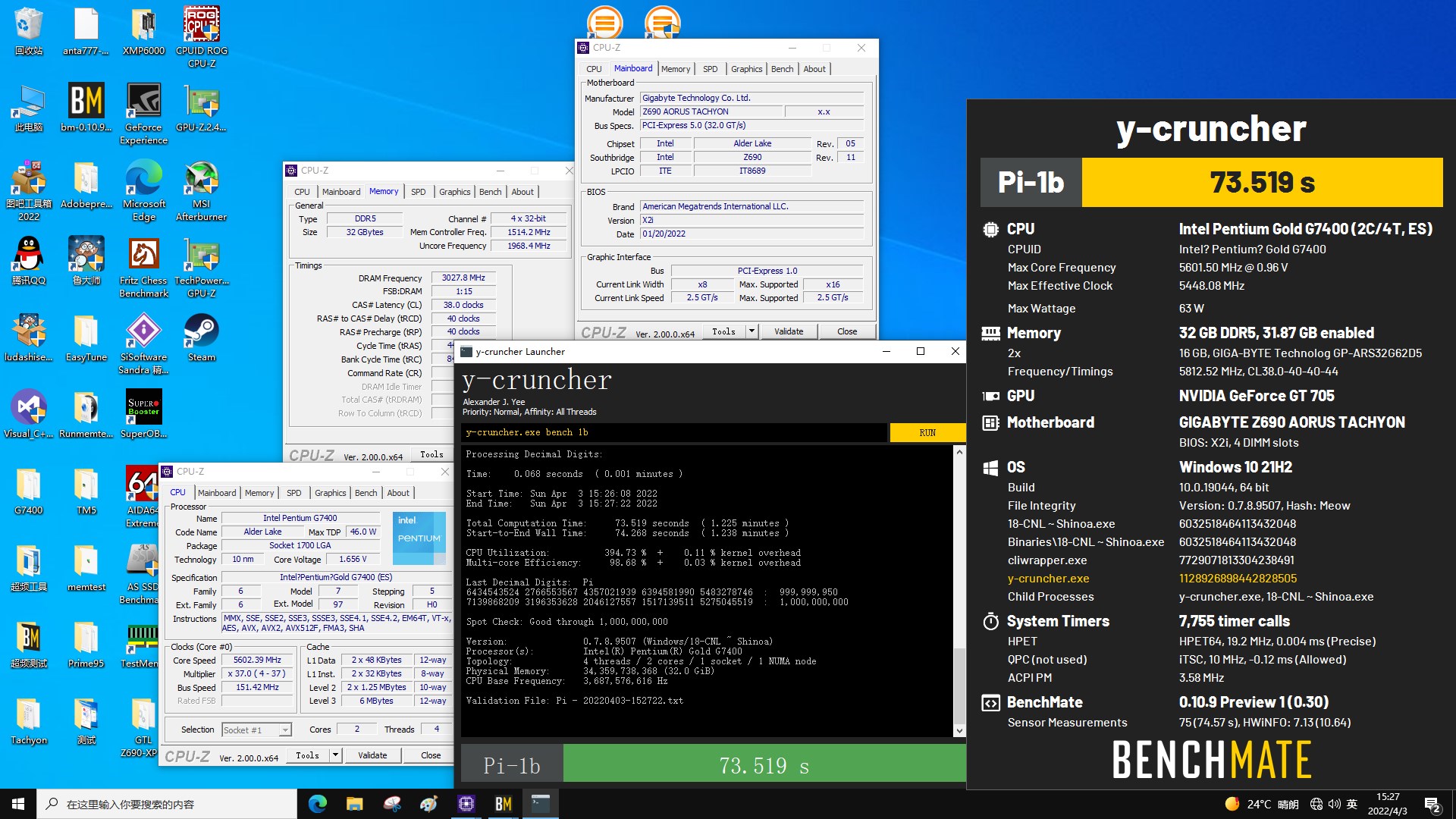Click the DRAM Frequency 3027.8 MHz value
The height and width of the screenshot is (819, 1456).
[x=463, y=278]
